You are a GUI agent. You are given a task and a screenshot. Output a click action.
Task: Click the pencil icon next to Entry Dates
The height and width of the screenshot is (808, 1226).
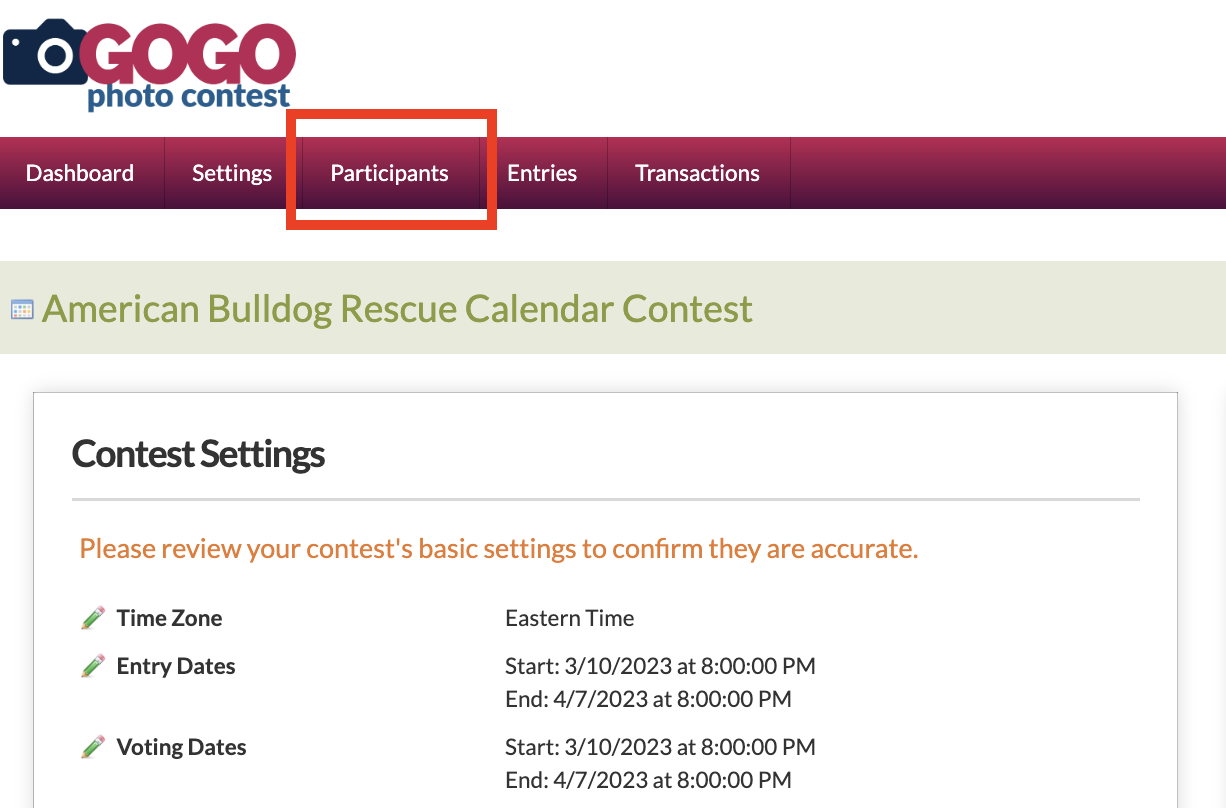[x=93, y=667]
